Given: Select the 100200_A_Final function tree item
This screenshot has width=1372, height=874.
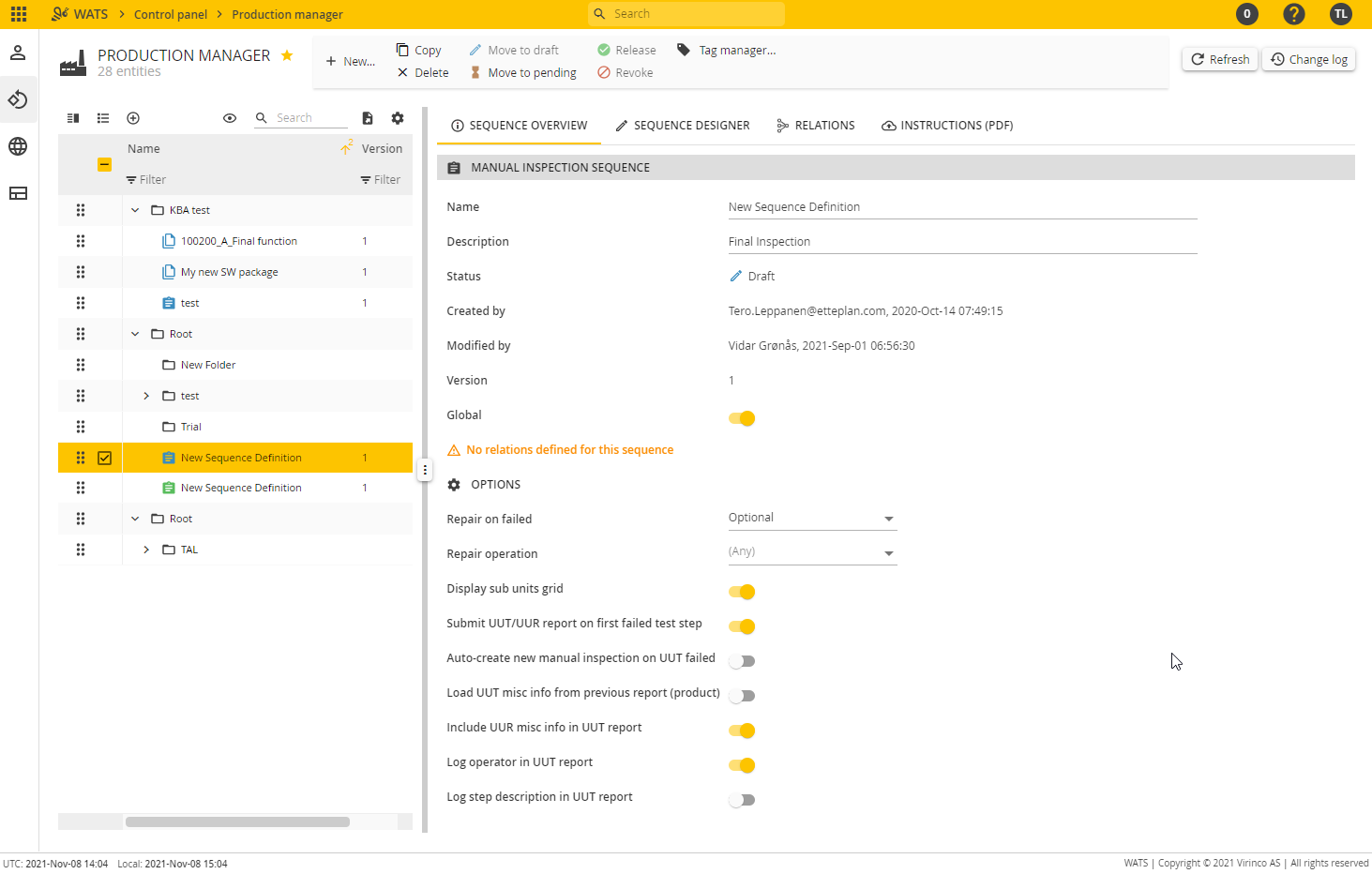Looking at the screenshot, I should pyautogui.click(x=239, y=241).
